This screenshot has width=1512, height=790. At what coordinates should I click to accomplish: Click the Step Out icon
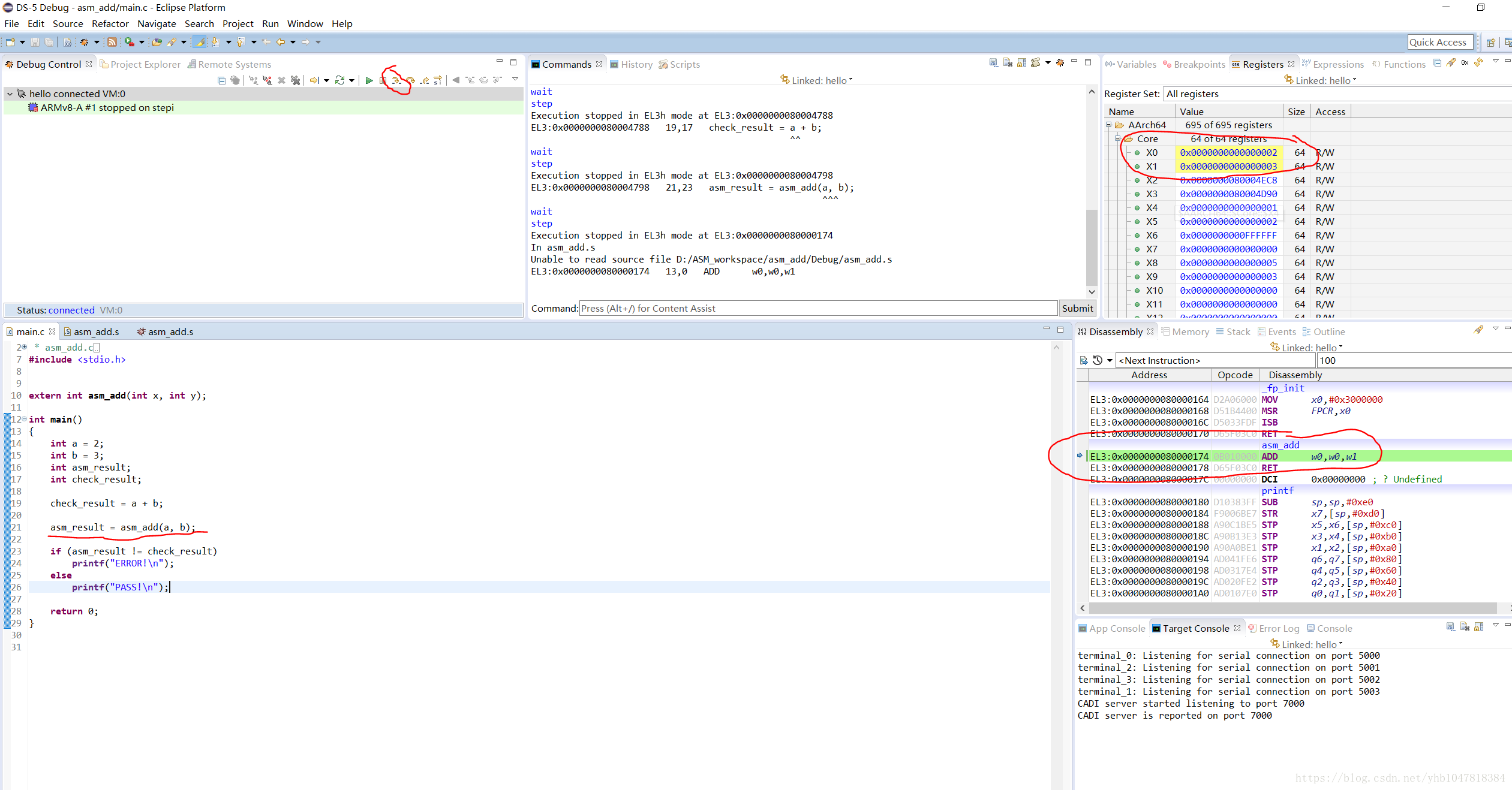425,80
